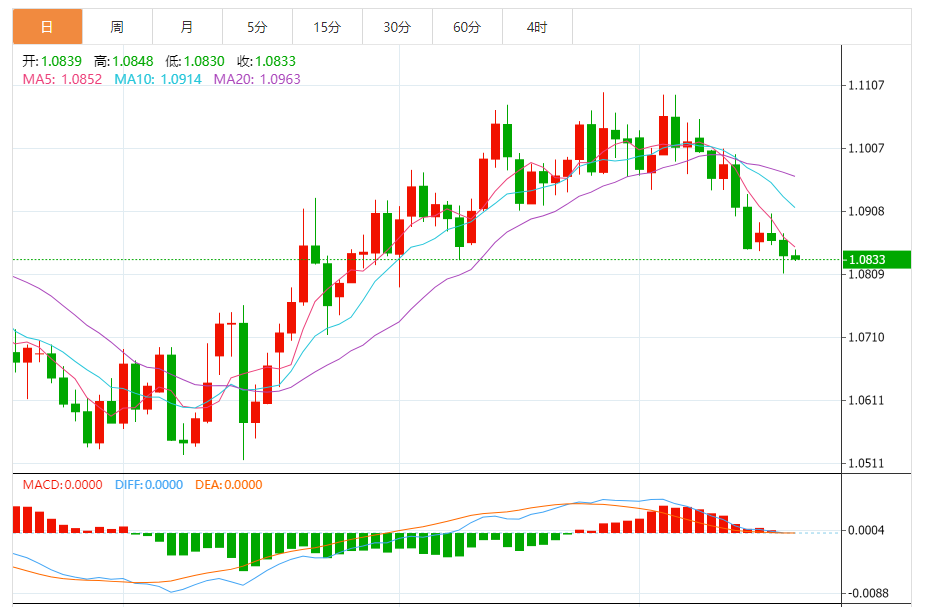
Task: Open the 60分 timeframe tab
Action: [x=467, y=27]
